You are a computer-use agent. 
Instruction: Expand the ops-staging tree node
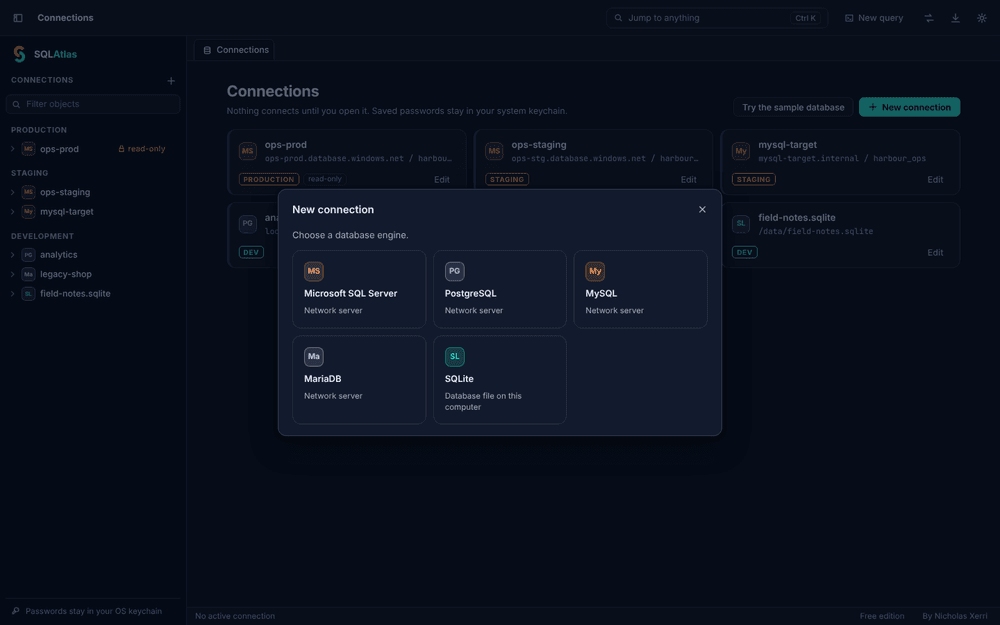(13, 192)
